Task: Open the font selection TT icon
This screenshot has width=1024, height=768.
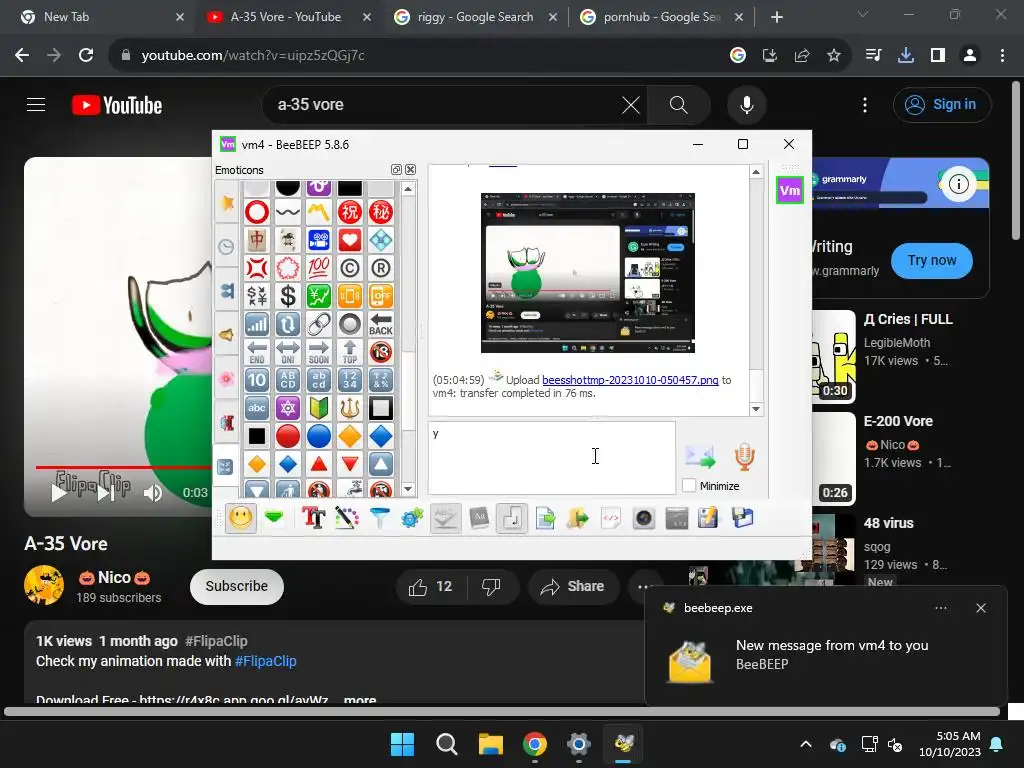Action: tap(313, 519)
